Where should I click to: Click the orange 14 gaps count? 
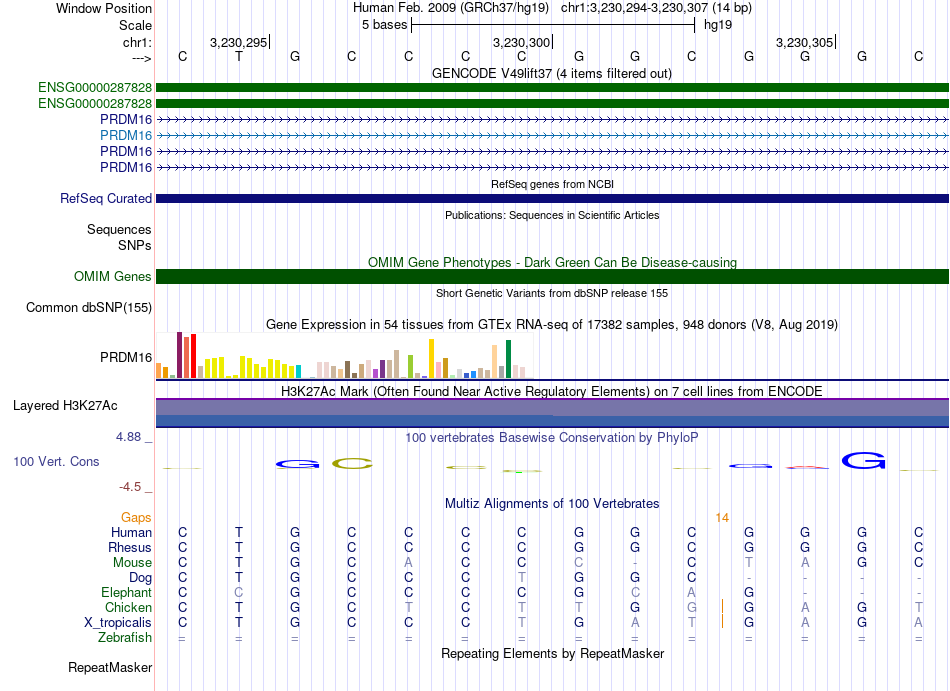722,518
